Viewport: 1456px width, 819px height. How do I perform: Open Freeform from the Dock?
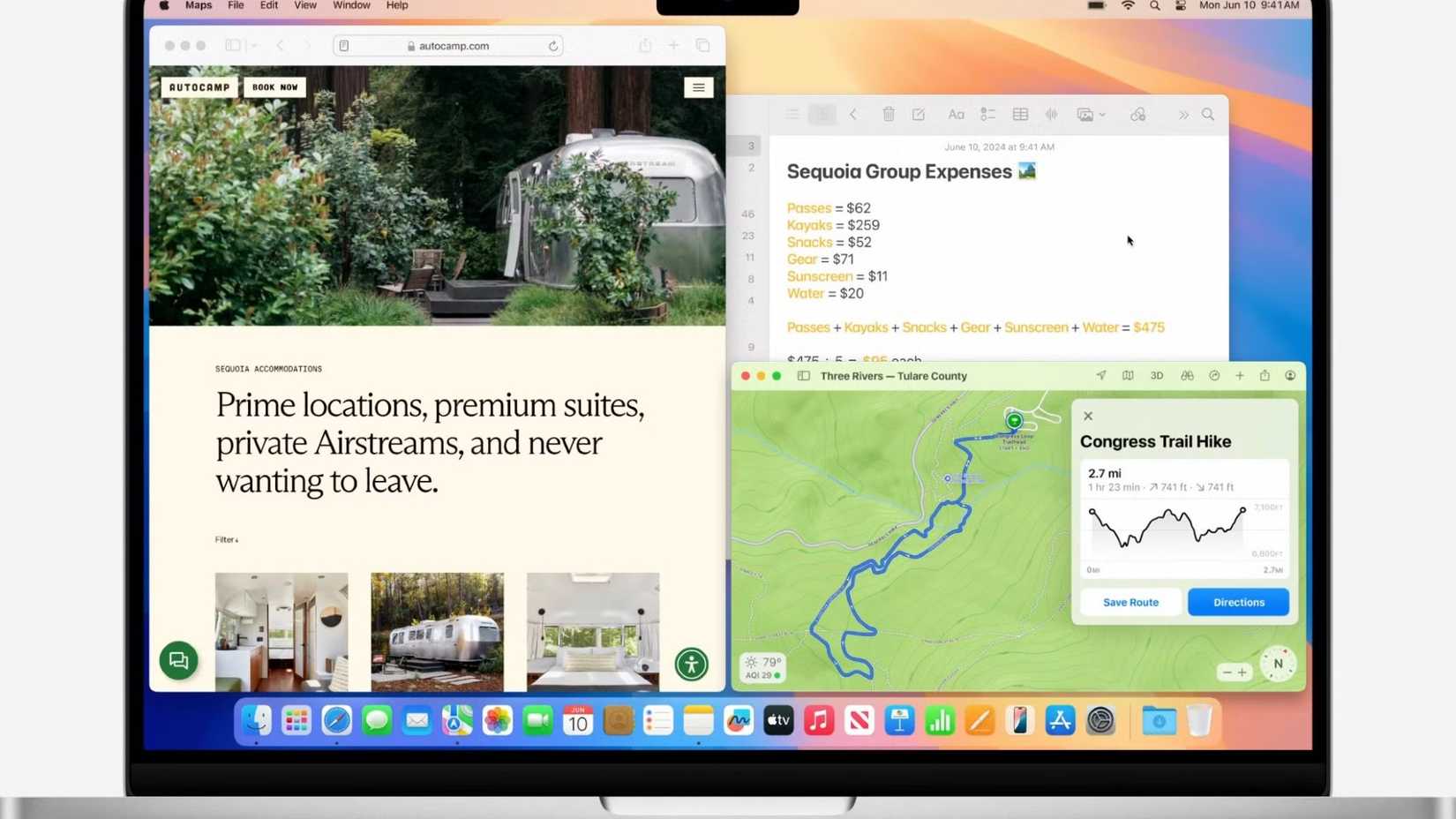[x=739, y=721]
